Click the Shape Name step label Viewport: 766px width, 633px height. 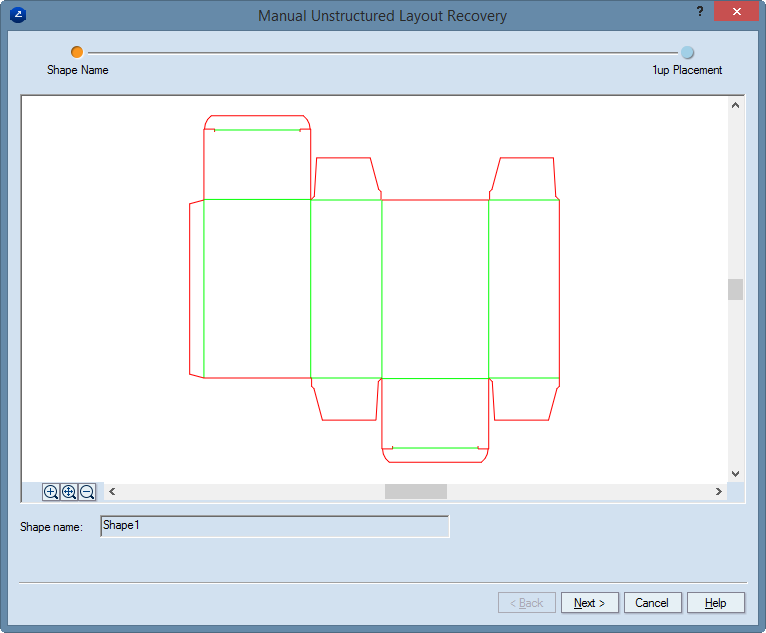(78, 70)
